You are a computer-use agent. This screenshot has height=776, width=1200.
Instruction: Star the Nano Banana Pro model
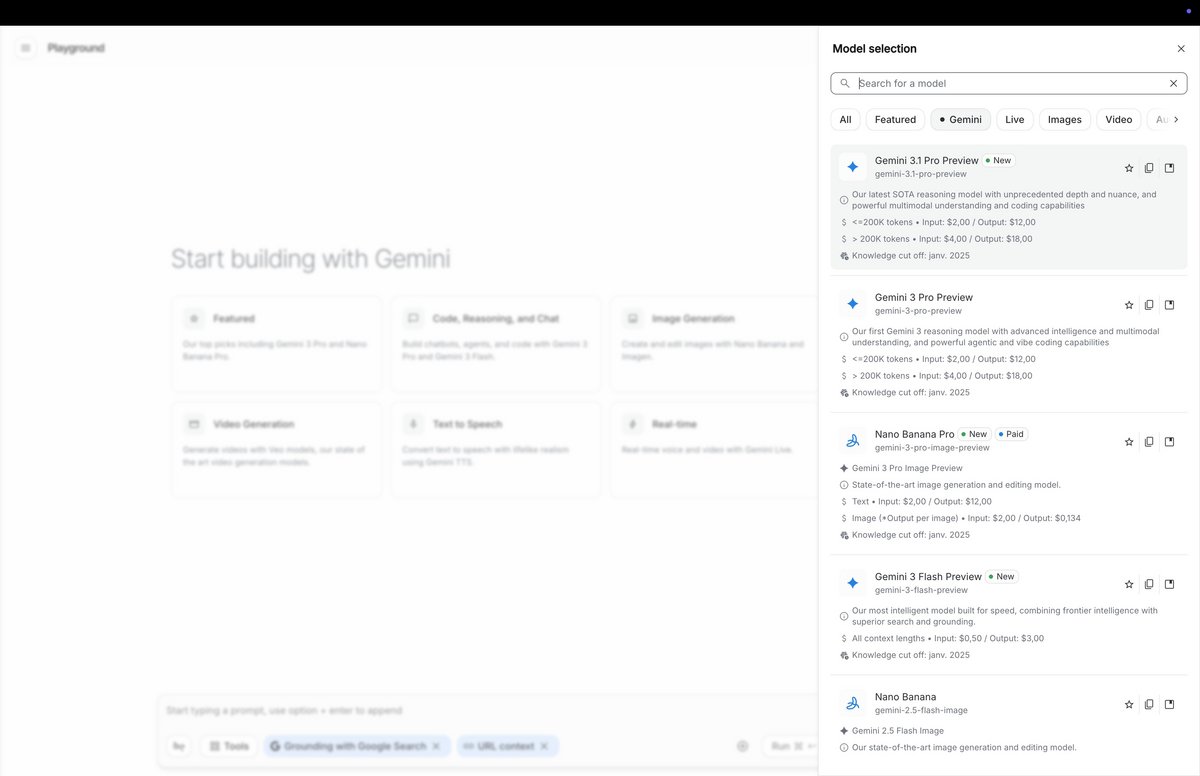(x=1129, y=441)
